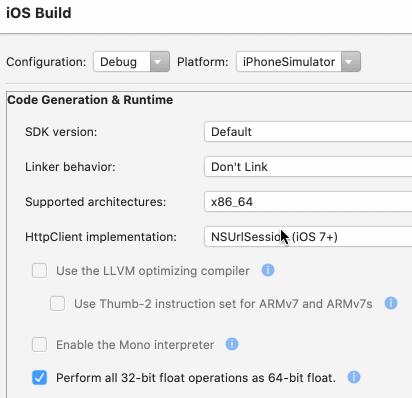Click the Supported architectures label
This screenshot has height=398, width=412.
pos(96,202)
